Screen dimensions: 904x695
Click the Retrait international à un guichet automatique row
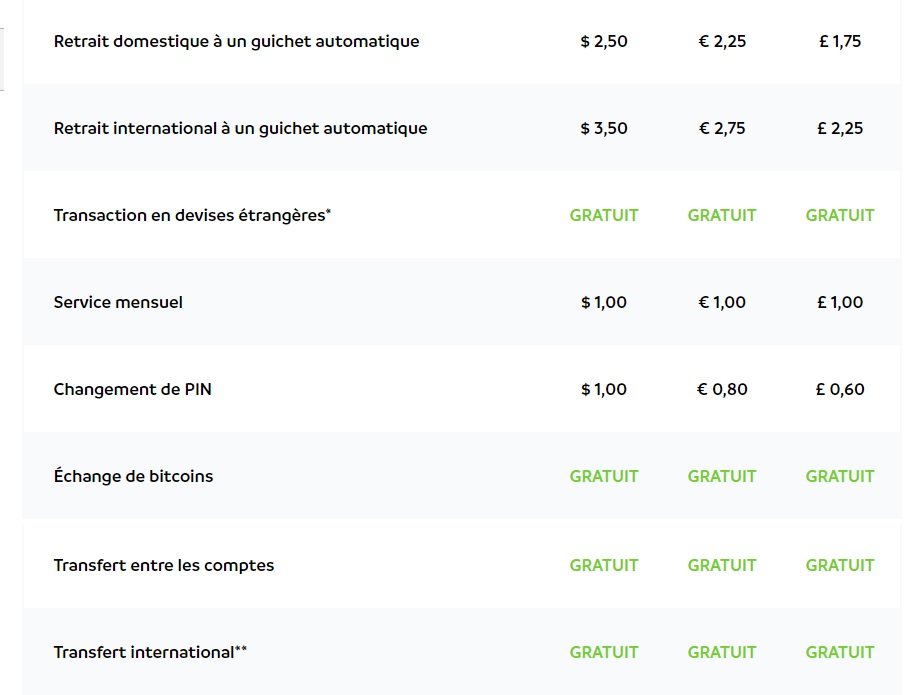[x=461, y=128]
